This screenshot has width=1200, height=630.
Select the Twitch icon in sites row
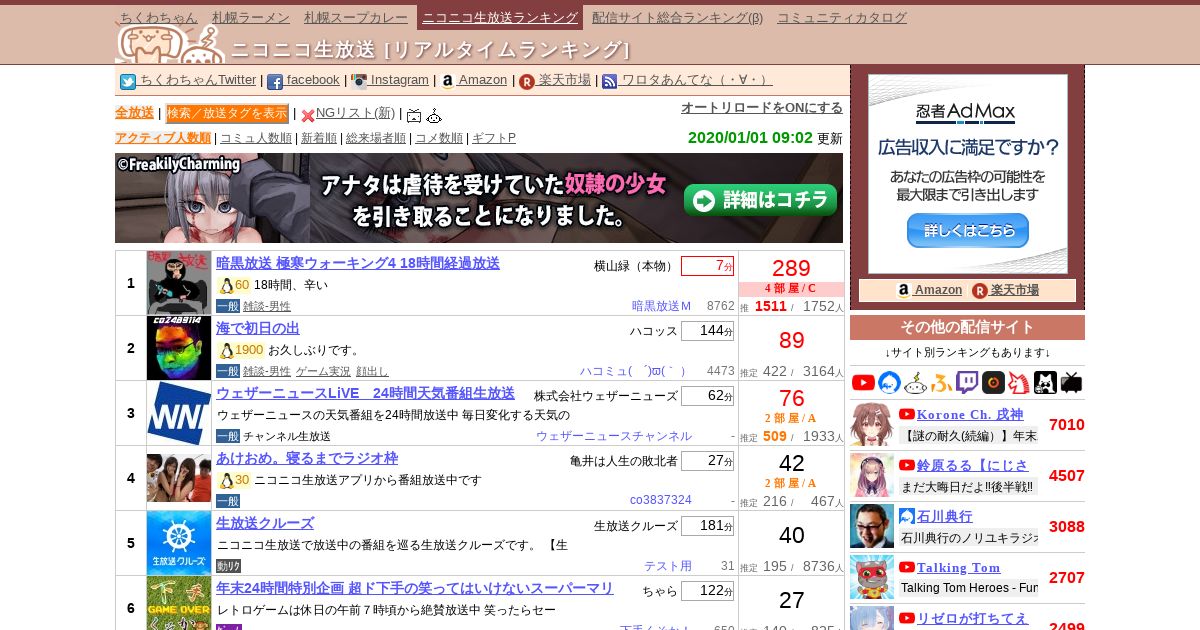(x=967, y=382)
